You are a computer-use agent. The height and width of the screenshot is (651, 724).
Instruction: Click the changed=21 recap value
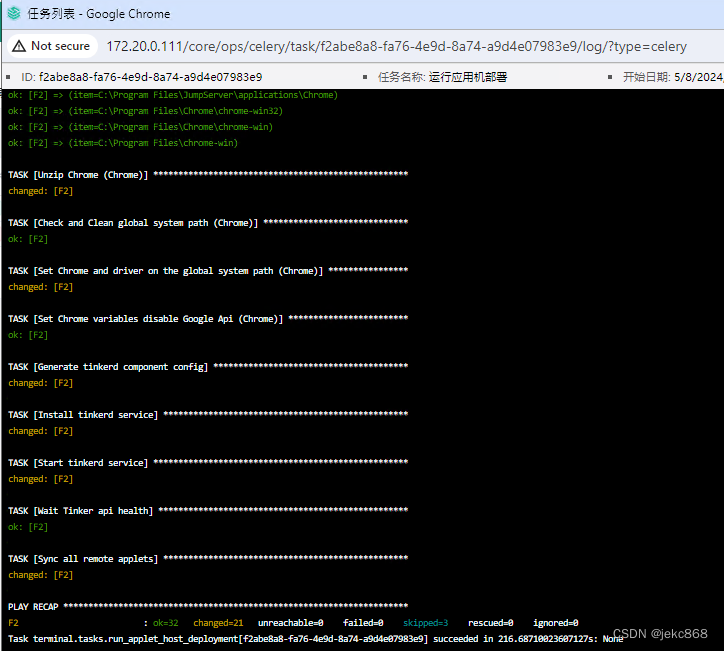[x=218, y=623]
